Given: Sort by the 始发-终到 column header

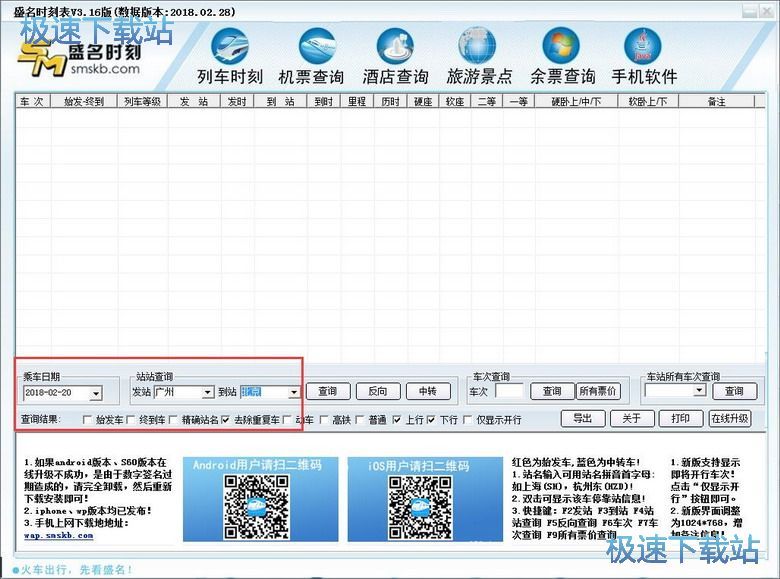Looking at the screenshot, I should [x=84, y=101].
